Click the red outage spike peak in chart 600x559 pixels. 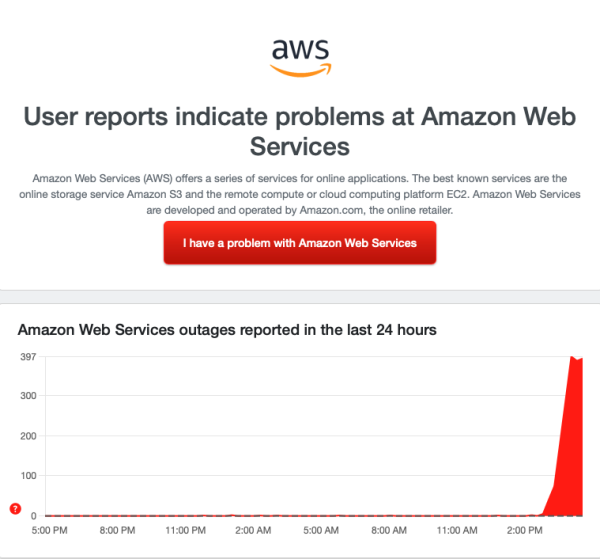pos(573,358)
